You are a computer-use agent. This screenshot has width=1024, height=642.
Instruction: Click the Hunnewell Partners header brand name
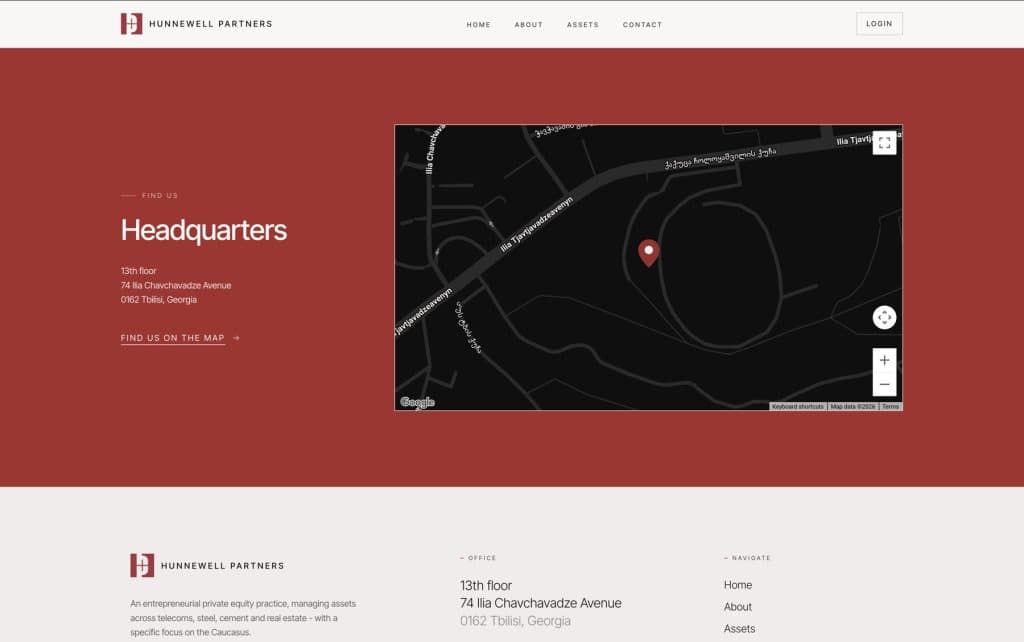coord(210,24)
